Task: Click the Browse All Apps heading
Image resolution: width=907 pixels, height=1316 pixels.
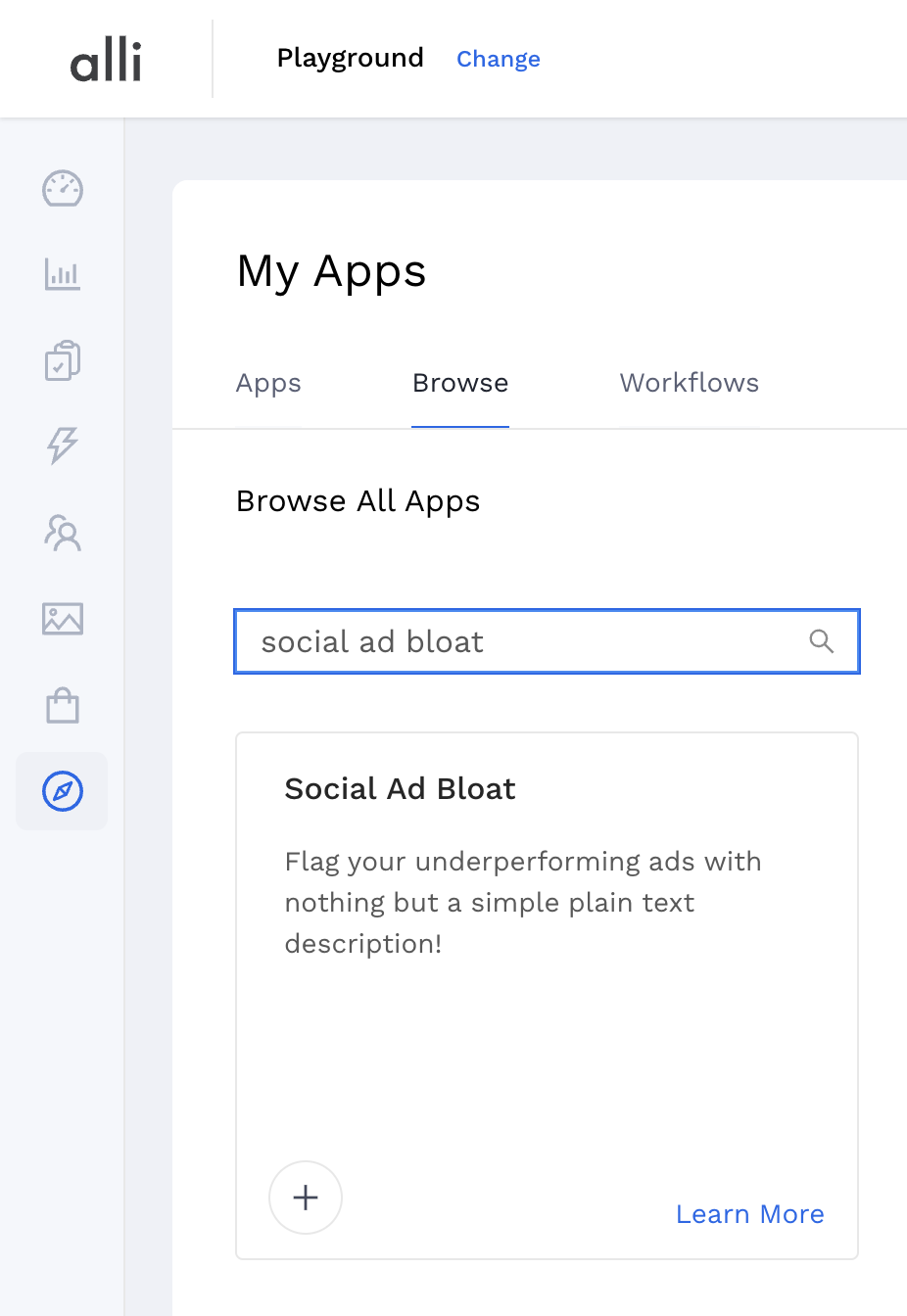Action: [358, 500]
